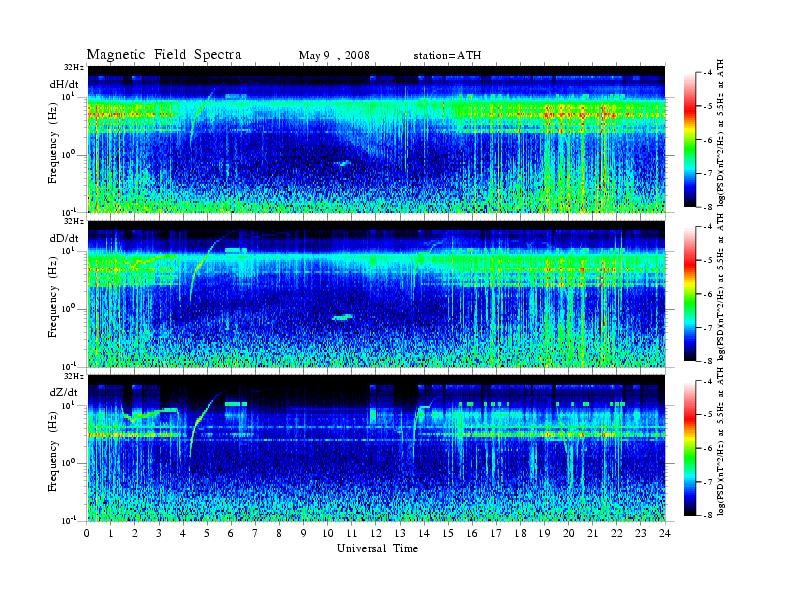This screenshot has width=792, height=612.
Task: Click the "32Hz" tick above dH/dt panel
Action: point(74,67)
